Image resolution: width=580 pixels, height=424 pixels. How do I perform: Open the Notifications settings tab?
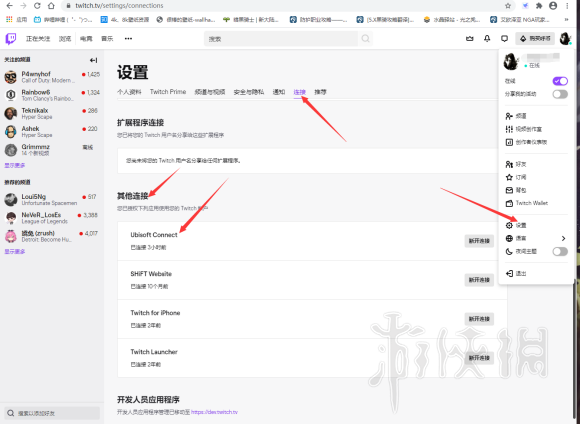click(x=279, y=92)
